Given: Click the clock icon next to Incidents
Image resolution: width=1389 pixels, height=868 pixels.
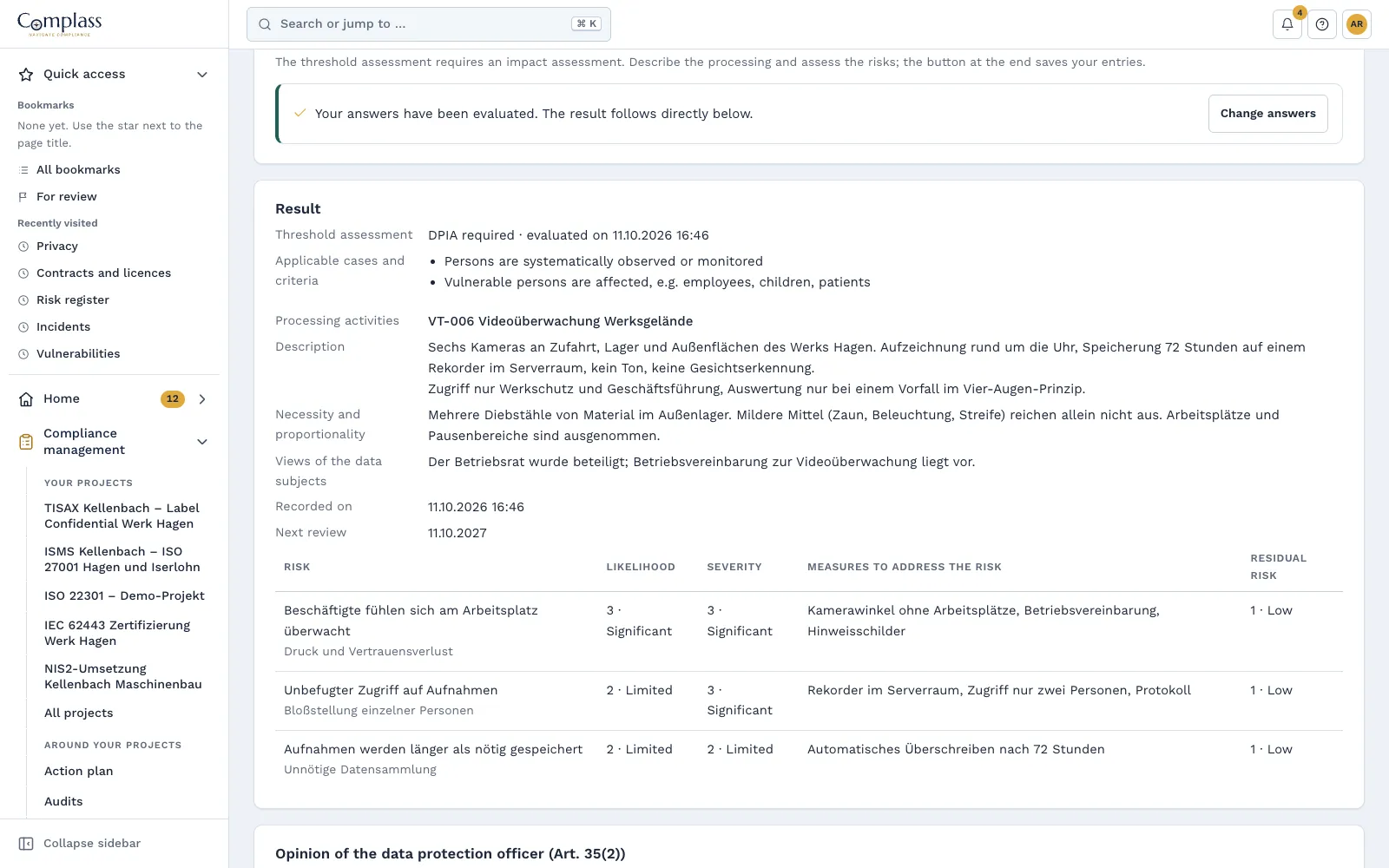Looking at the screenshot, I should coord(23,327).
